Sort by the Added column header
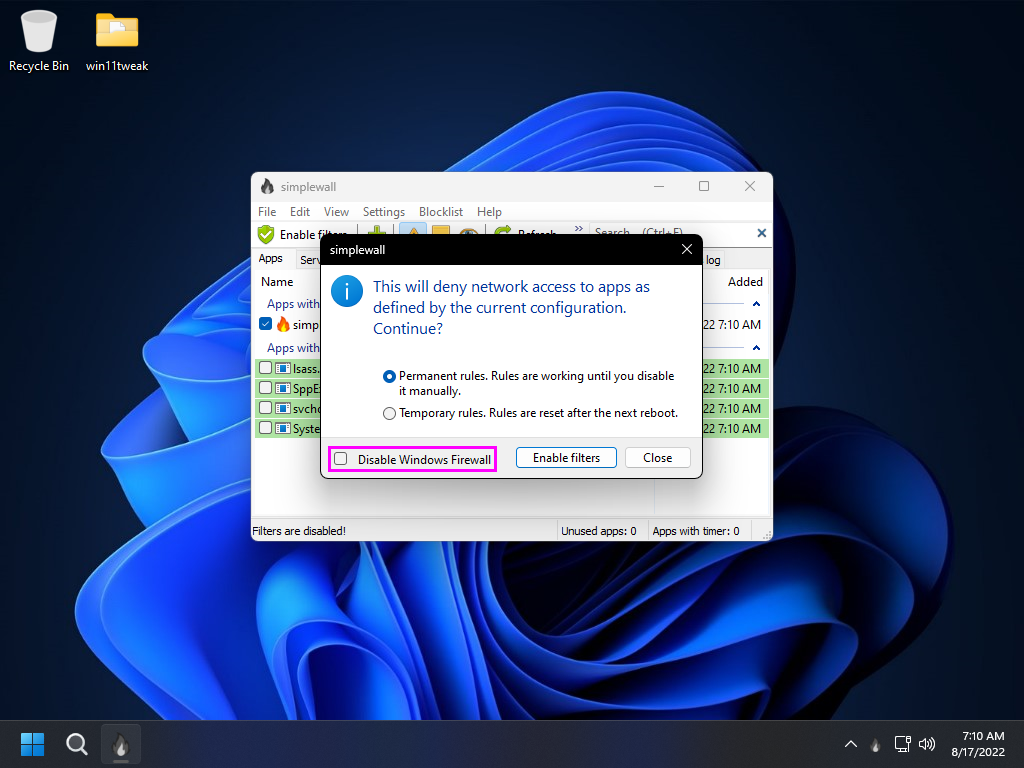The image size is (1024, 768). (745, 281)
